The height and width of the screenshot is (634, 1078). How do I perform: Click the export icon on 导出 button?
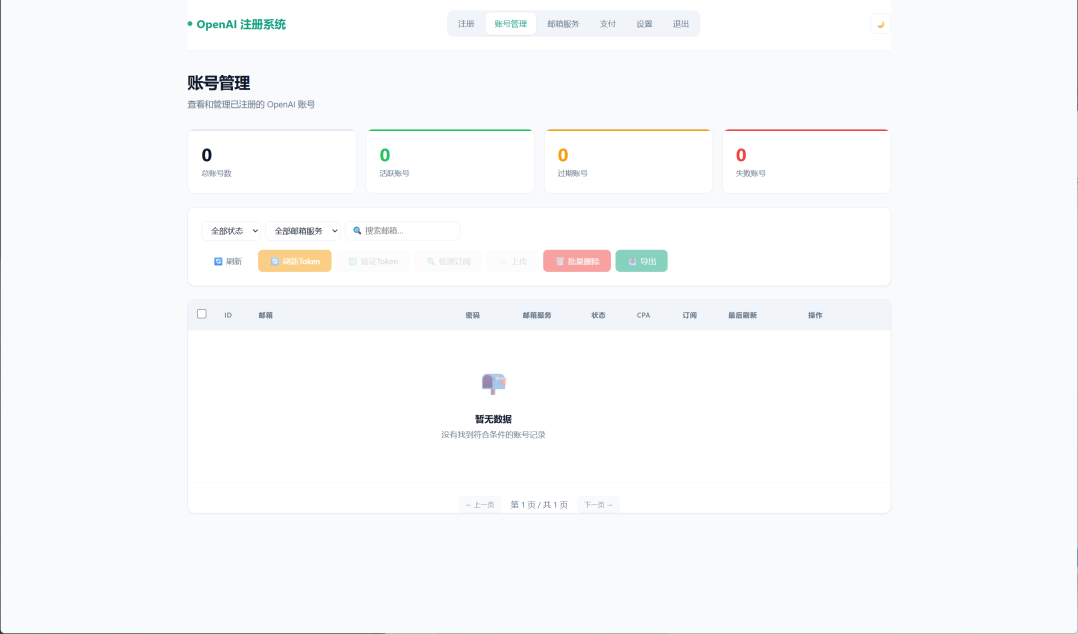click(x=631, y=260)
